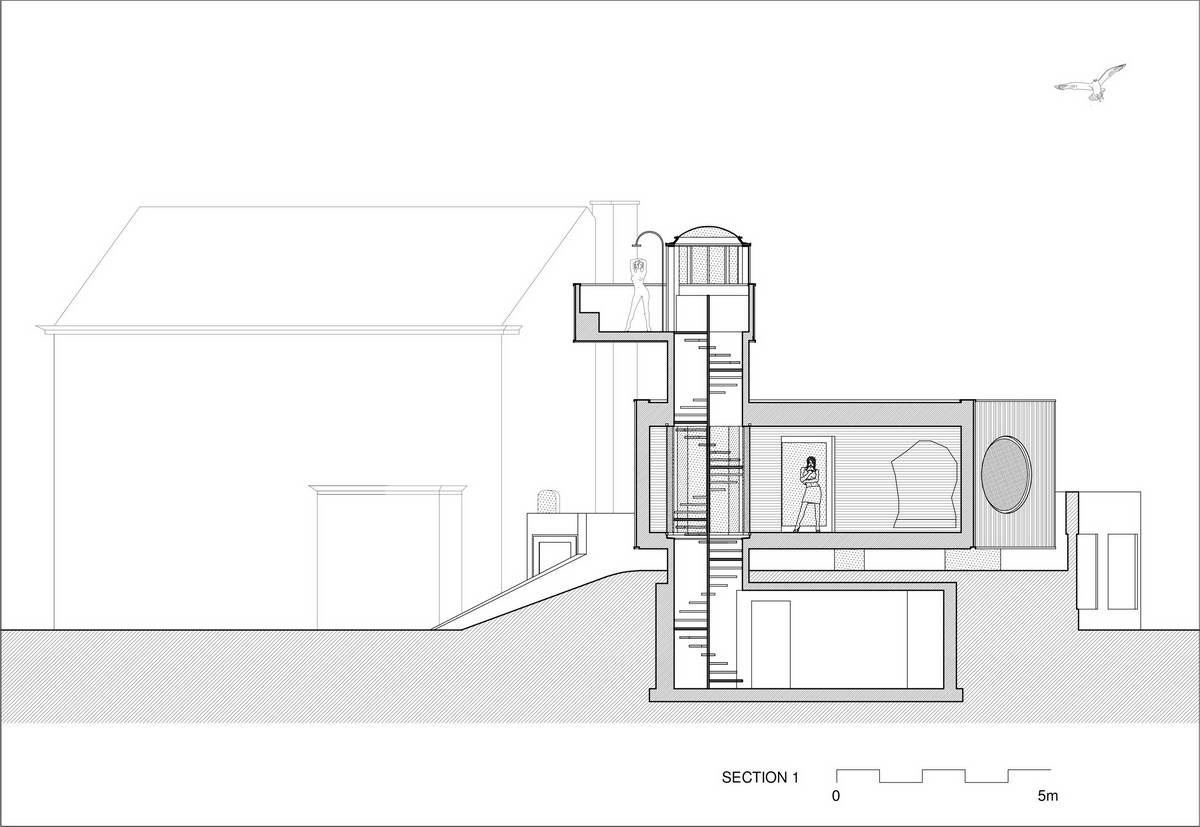
Task: Click the basement room door outline
Action: (771, 643)
